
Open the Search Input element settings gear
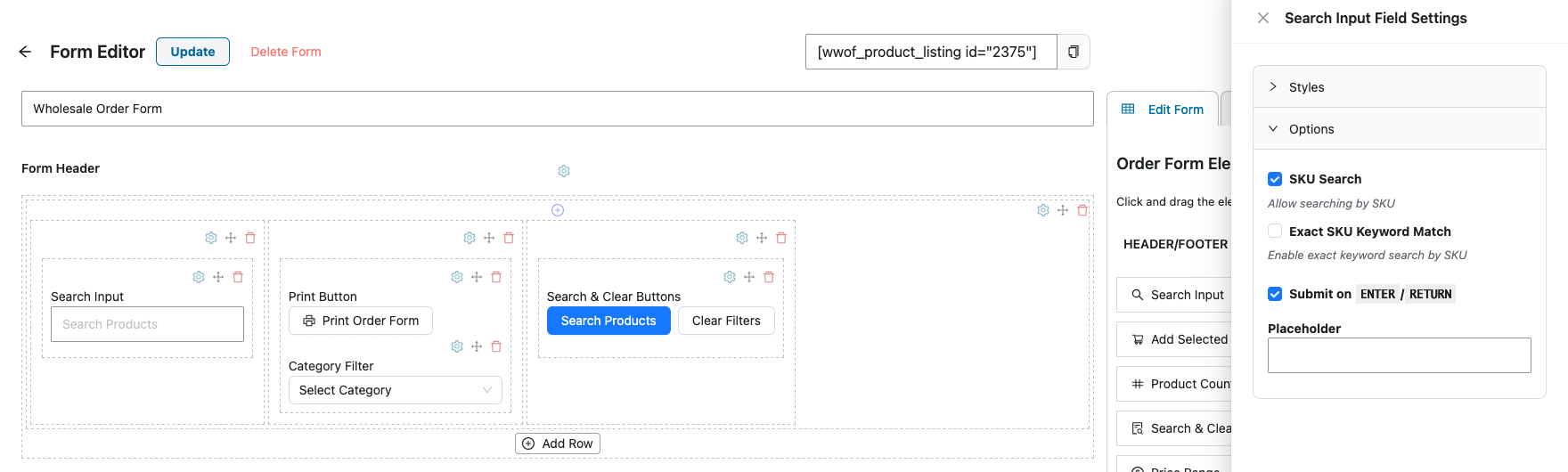click(199, 277)
